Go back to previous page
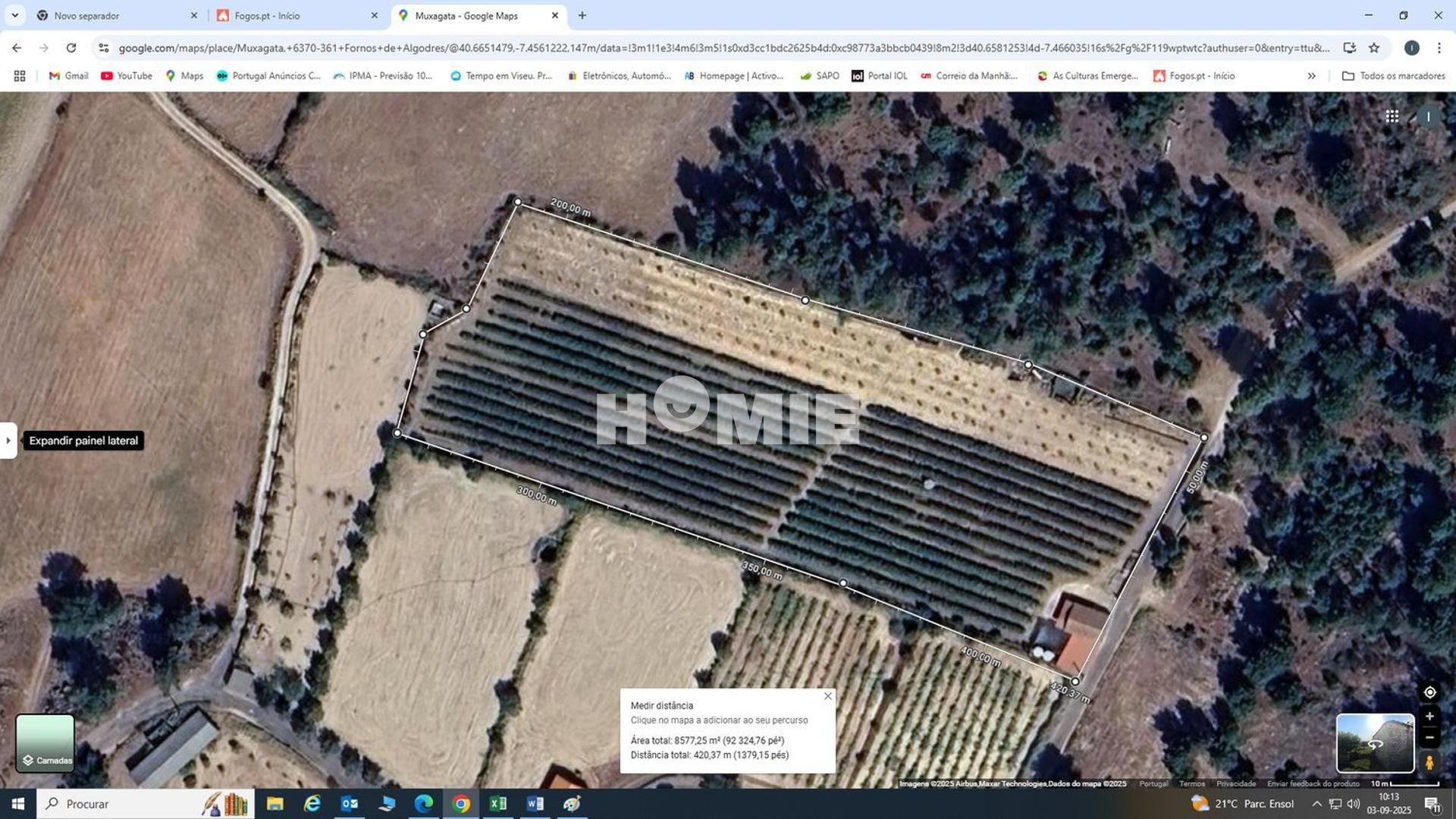 (x=17, y=48)
